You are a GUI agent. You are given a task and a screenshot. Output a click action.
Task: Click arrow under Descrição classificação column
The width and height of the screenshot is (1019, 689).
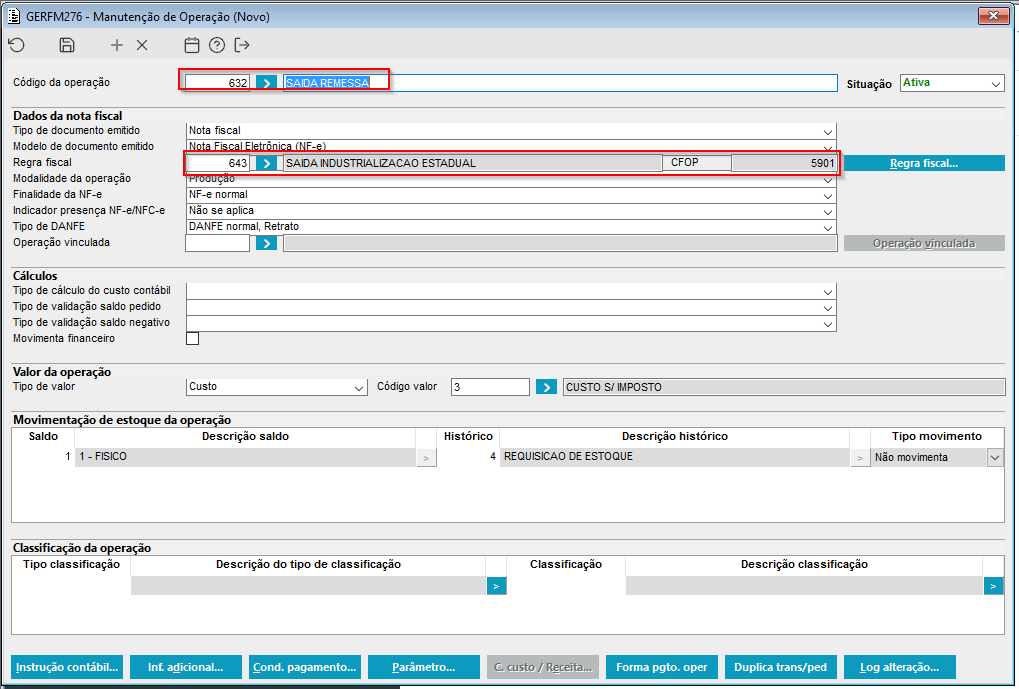(993, 586)
